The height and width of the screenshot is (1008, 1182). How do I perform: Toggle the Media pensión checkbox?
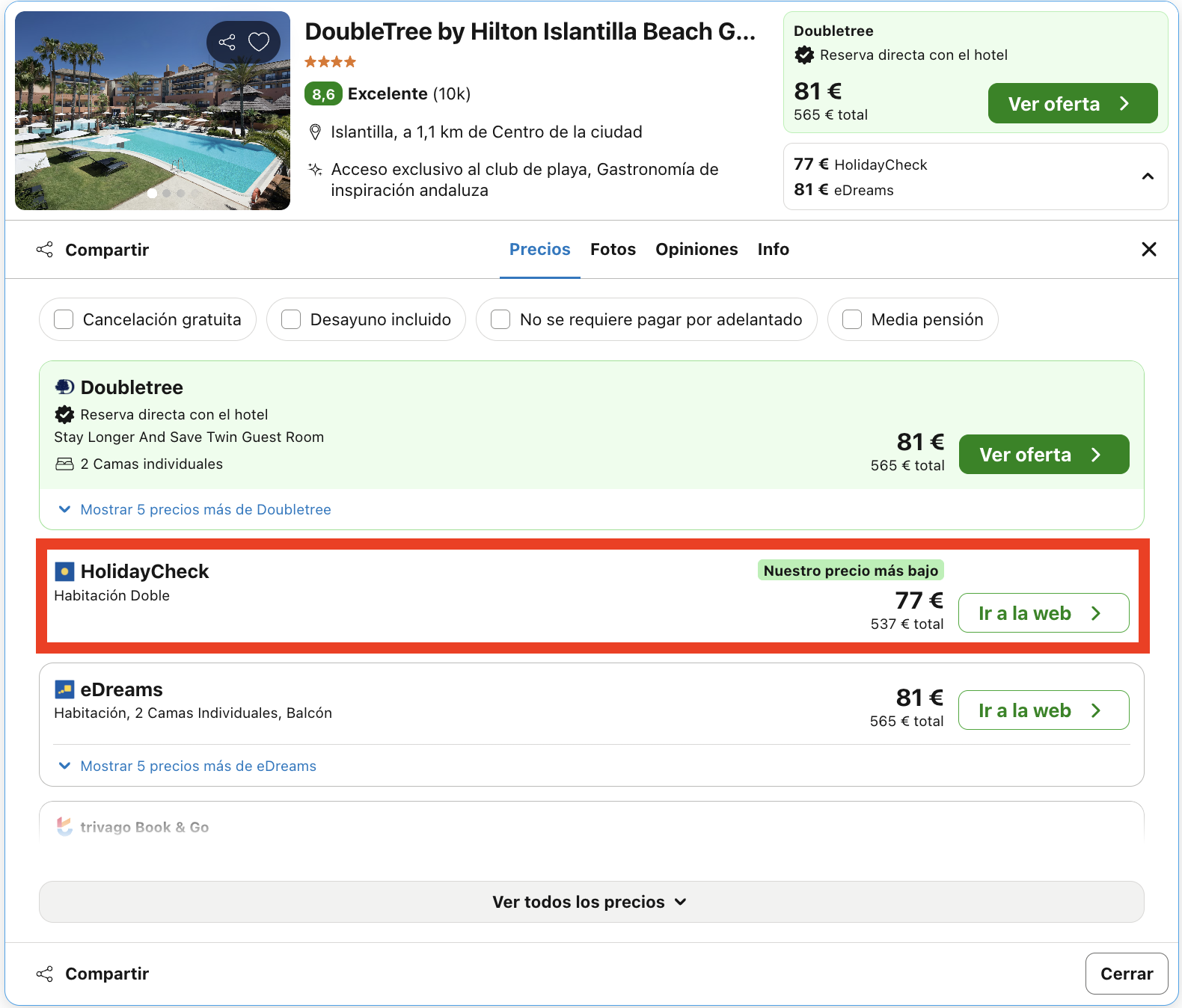point(852,319)
